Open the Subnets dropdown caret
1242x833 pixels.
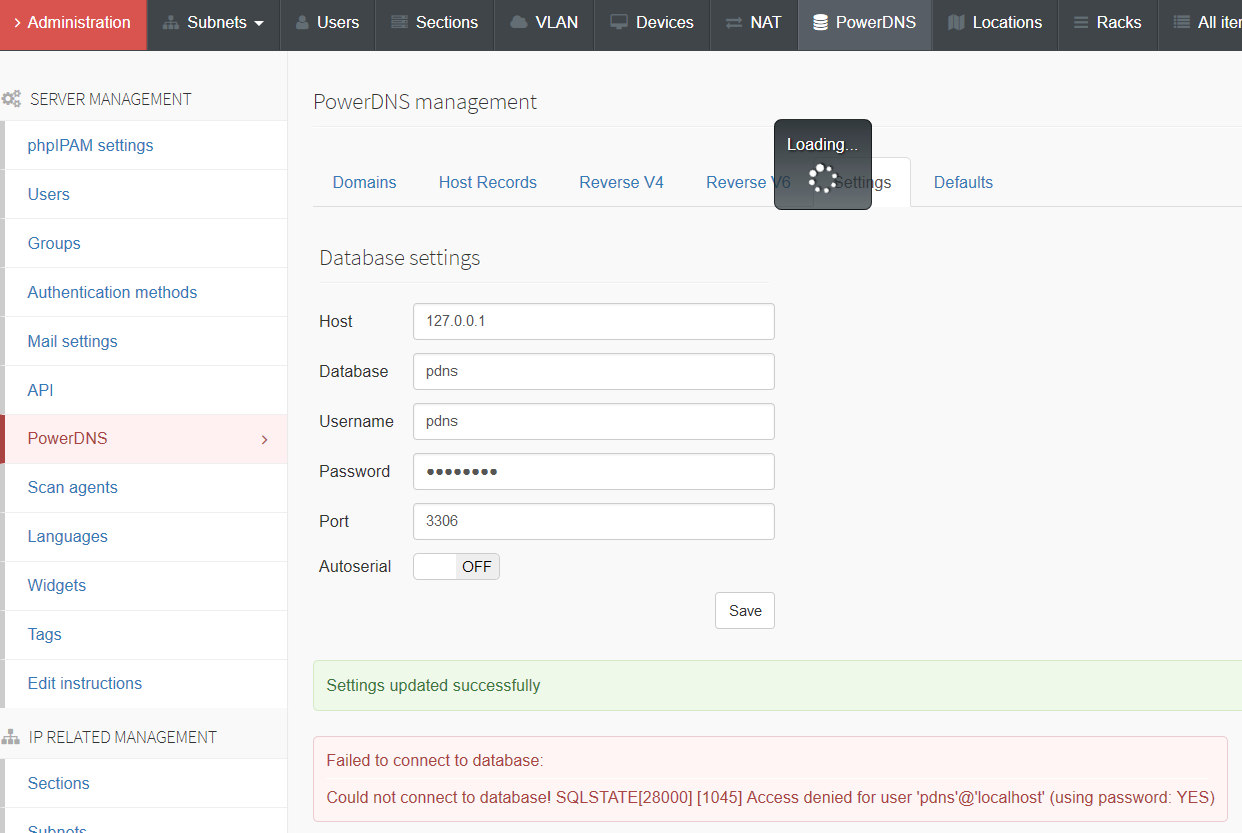pos(259,24)
